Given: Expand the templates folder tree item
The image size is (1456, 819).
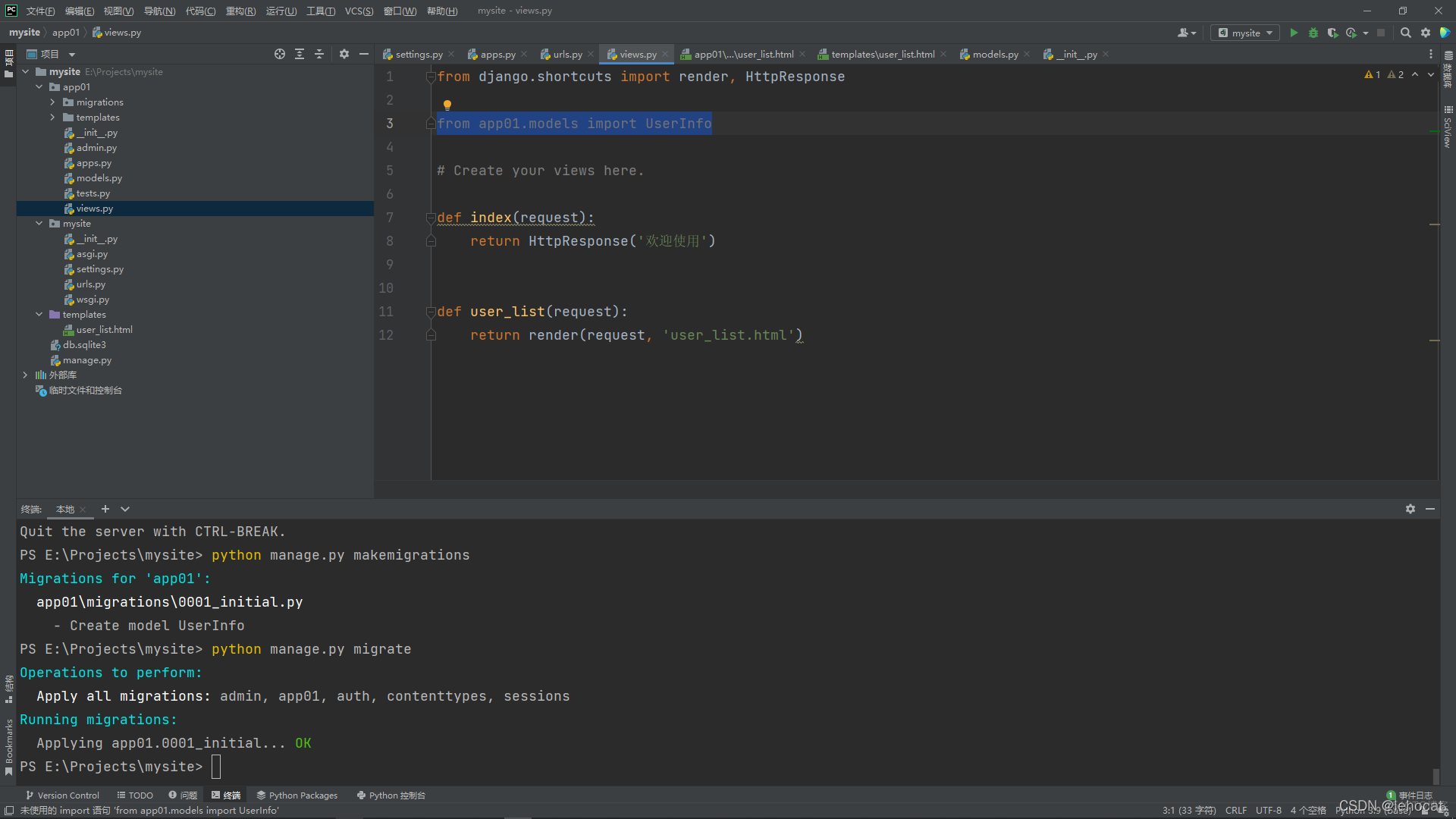Looking at the screenshot, I should pyautogui.click(x=53, y=117).
